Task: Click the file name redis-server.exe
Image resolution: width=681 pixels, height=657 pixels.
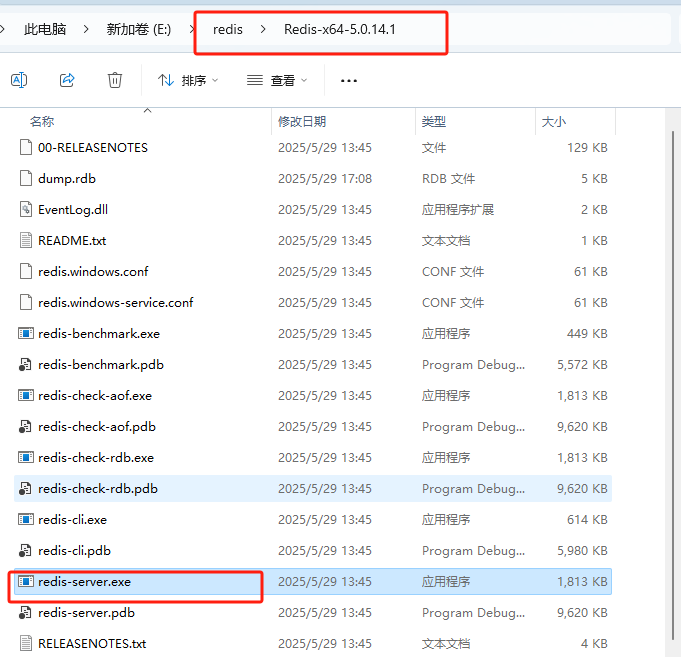Action: pyautogui.click(x=85, y=581)
